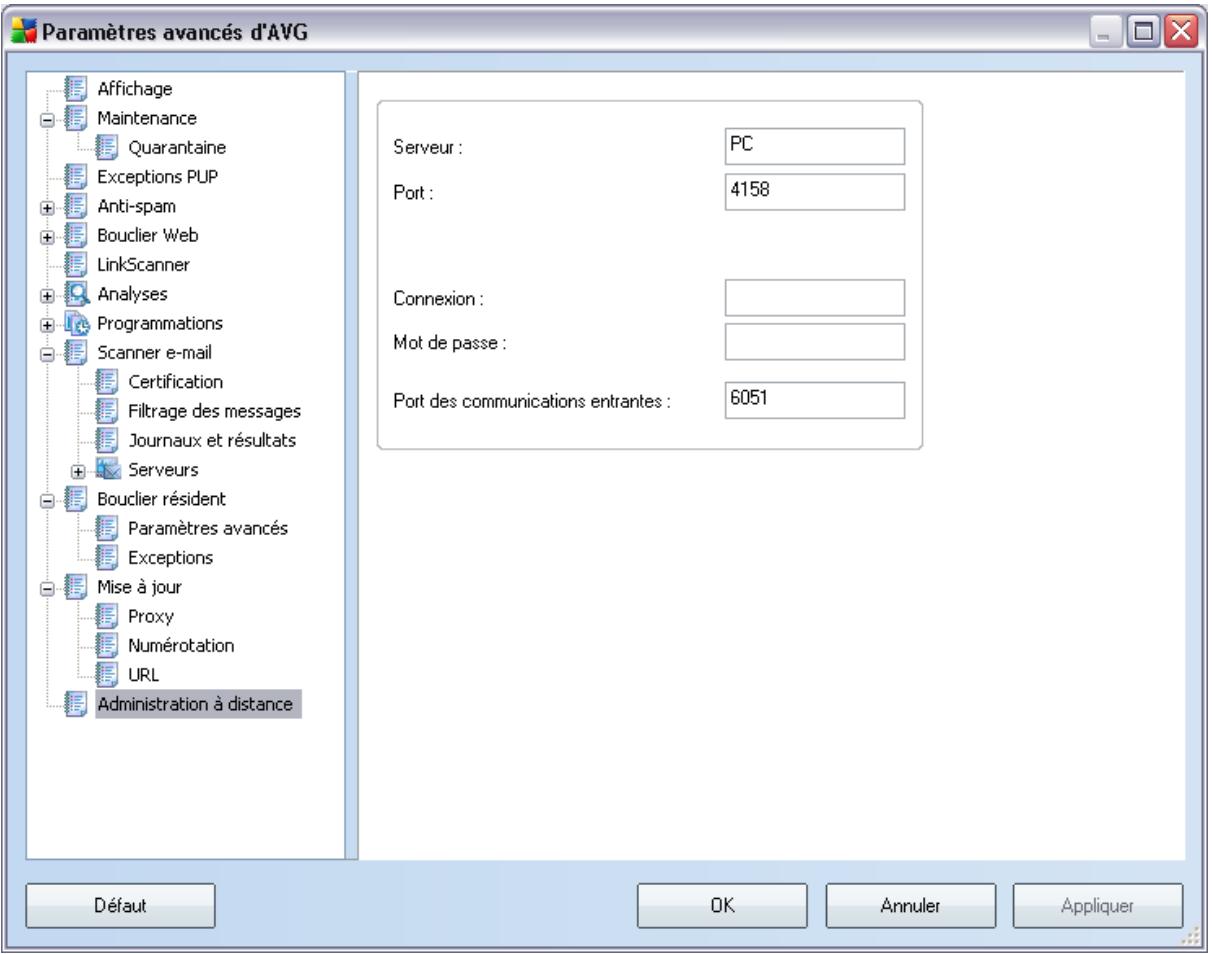Click the Certification item icon
1212x954 pixels.
[107, 381]
